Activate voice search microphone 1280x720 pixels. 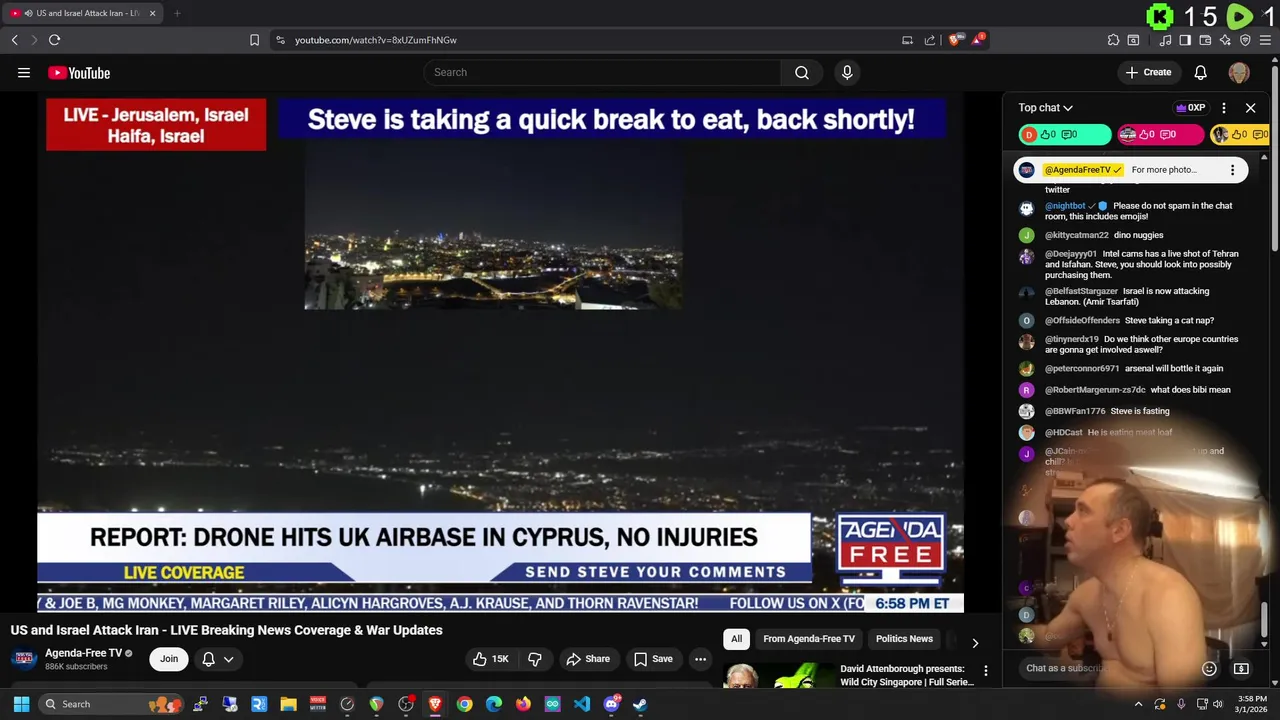click(x=847, y=72)
